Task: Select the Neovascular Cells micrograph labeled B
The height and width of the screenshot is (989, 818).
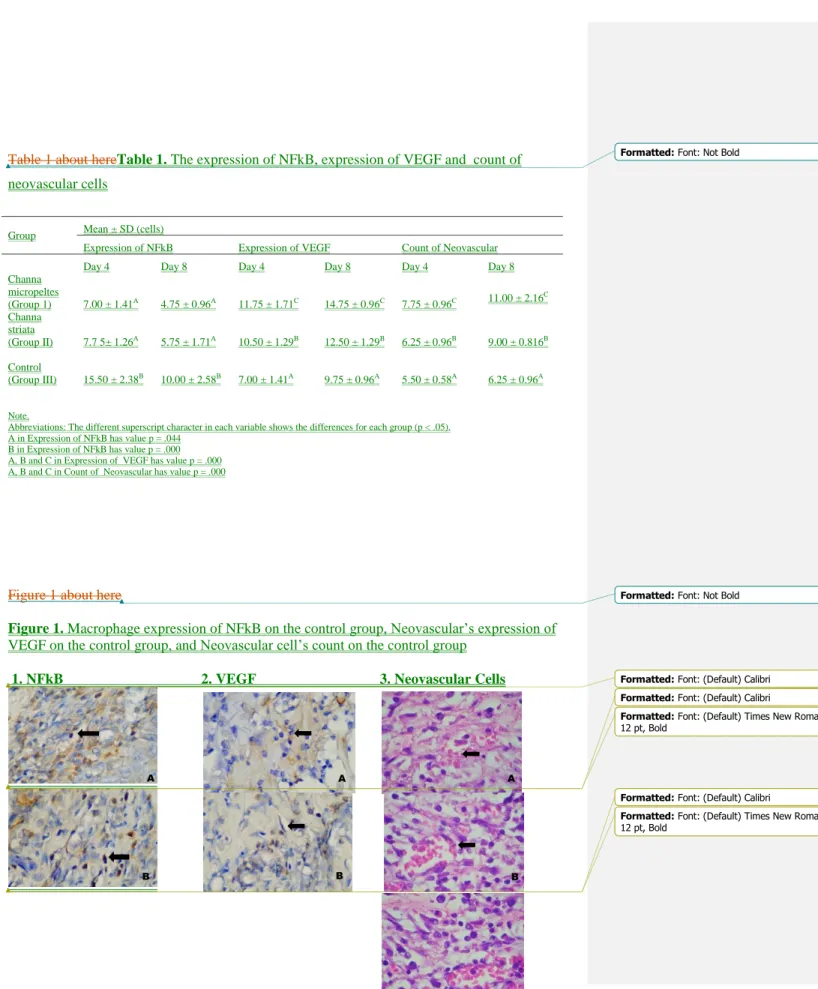Action: pos(453,841)
